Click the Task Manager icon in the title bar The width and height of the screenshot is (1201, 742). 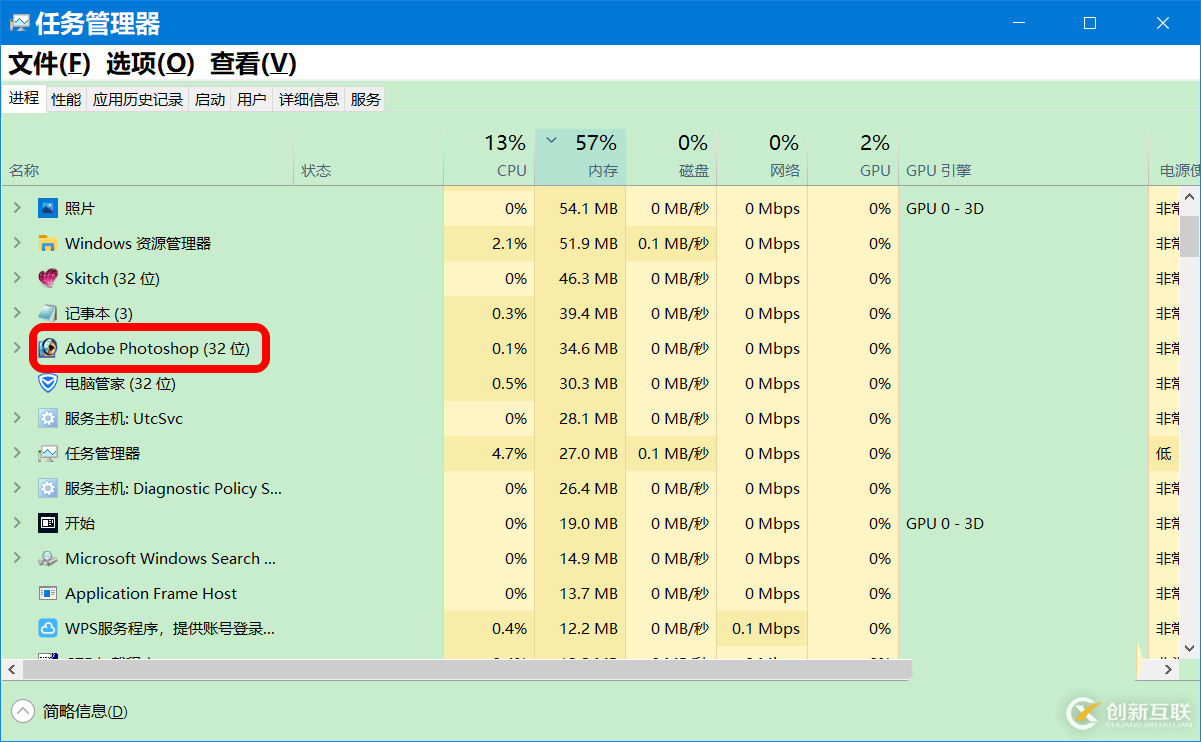coord(20,22)
